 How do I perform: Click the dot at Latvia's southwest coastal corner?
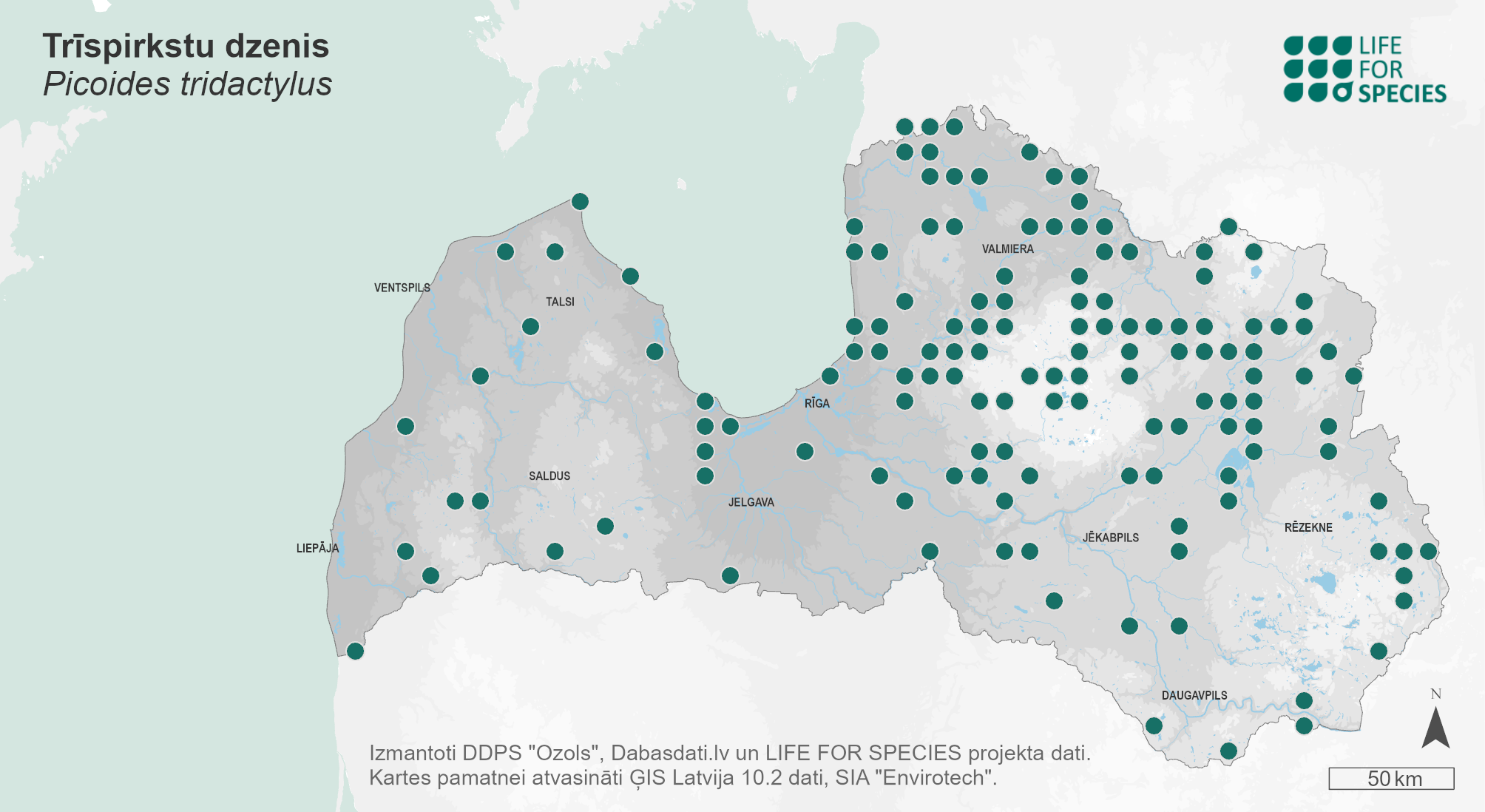click(x=355, y=651)
